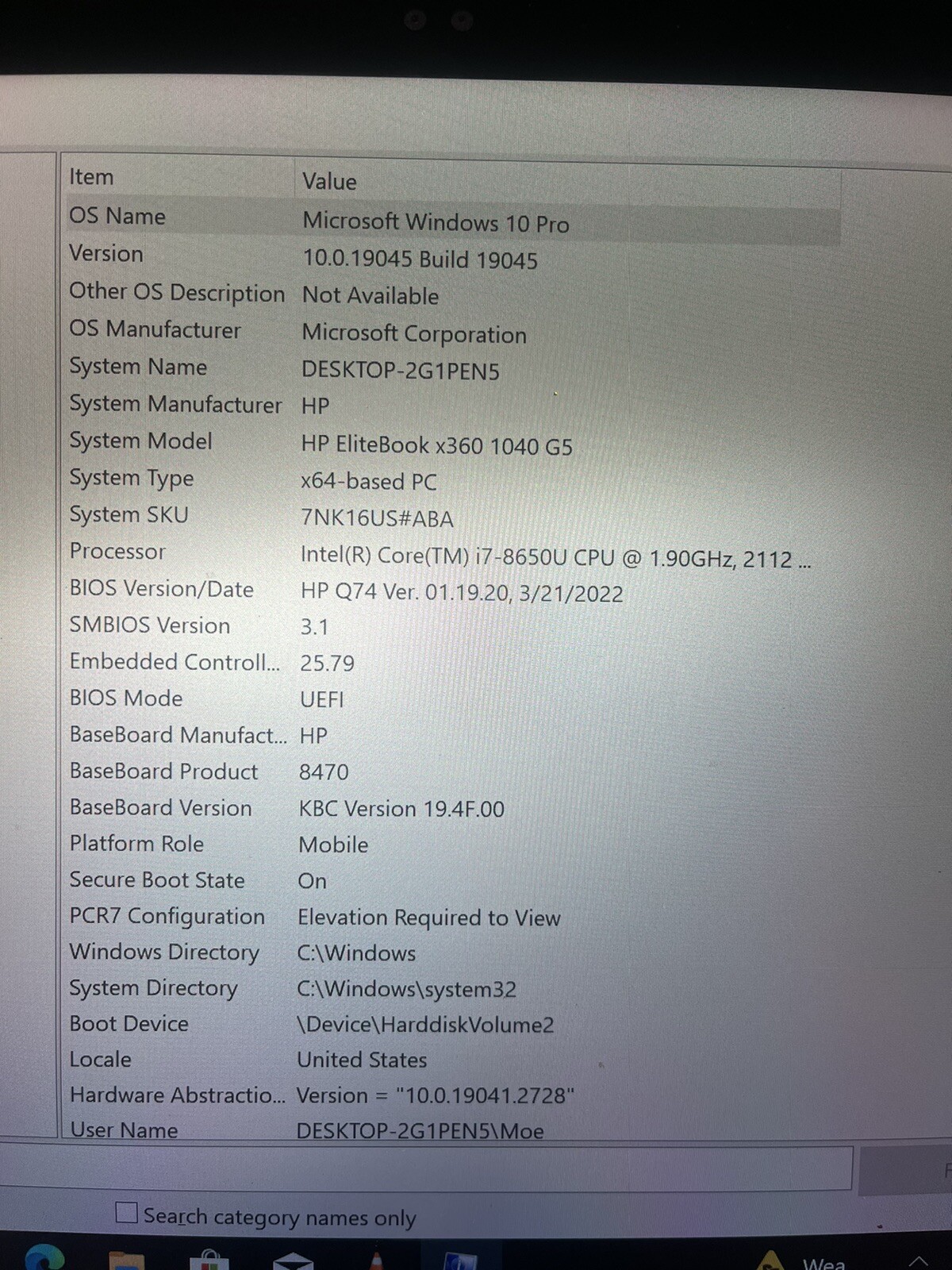Select the Windows Directory row
The width and height of the screenshot is (952, 1270).
tap(451, 953)
